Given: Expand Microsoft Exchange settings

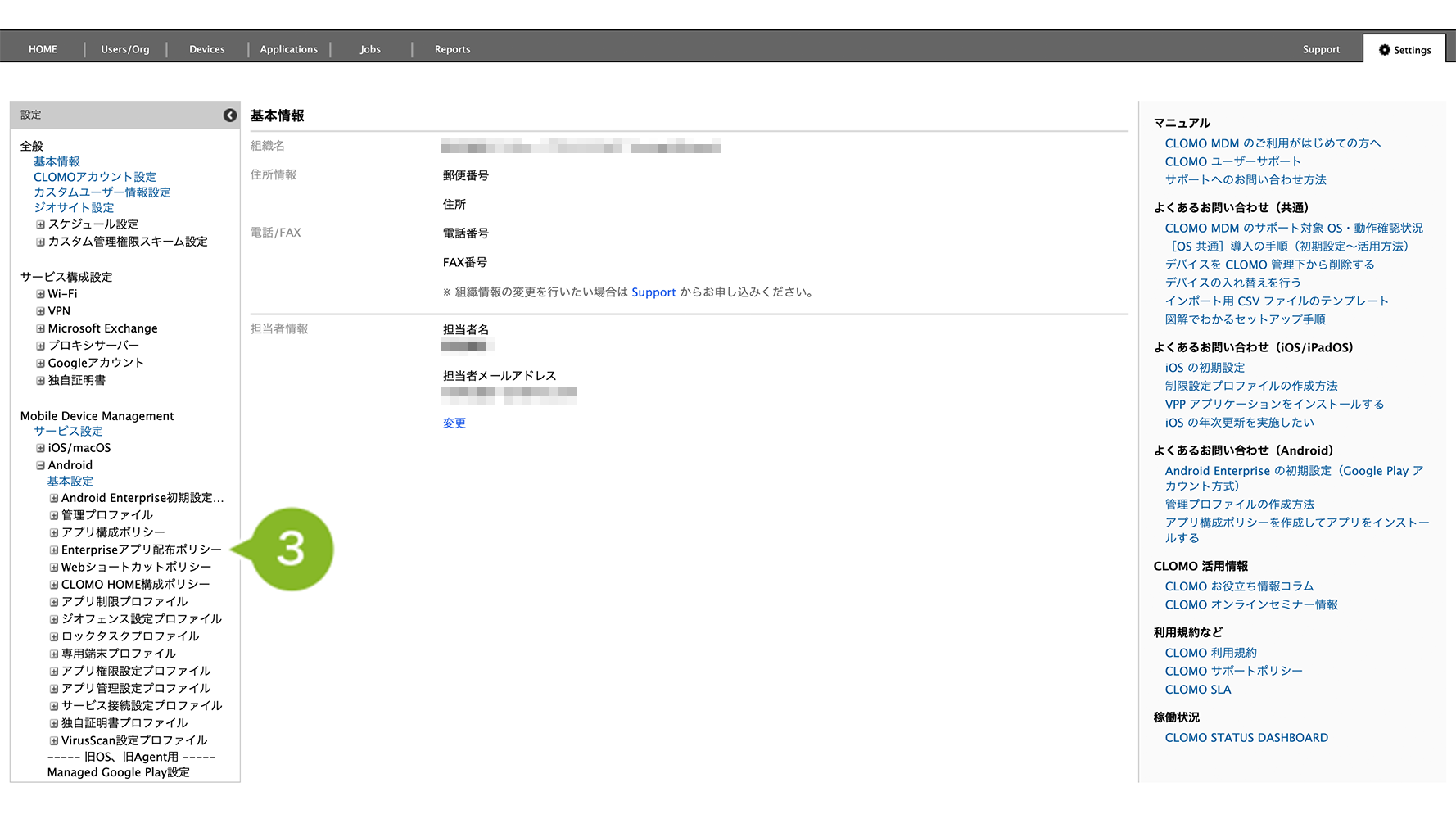Looking at the screenshot, I should [x=40, y=328].
